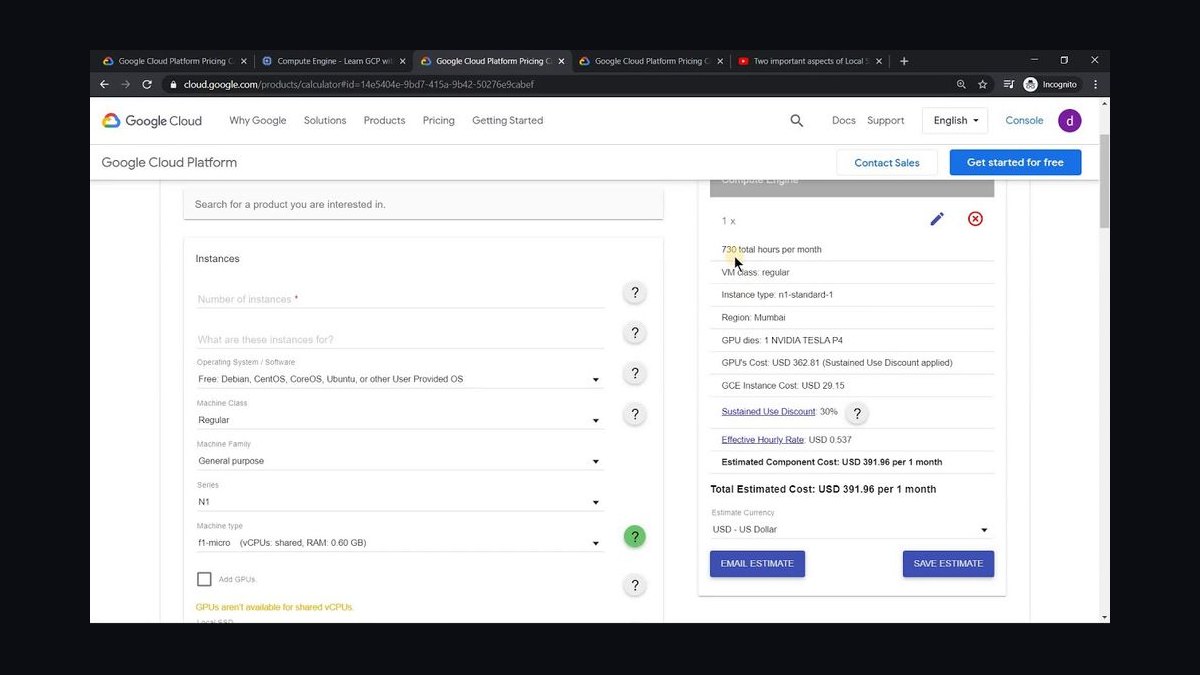Click the product search box

coord(423,204)
